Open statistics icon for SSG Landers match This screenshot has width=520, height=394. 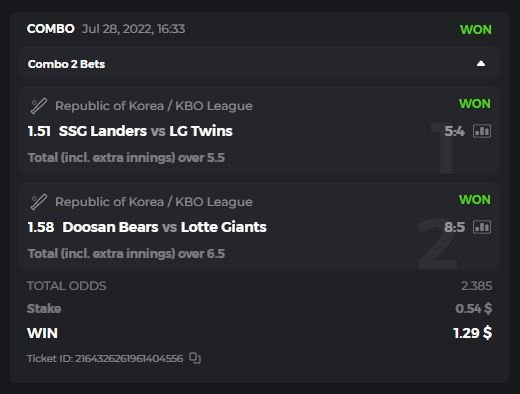click(x=482, y=131)
